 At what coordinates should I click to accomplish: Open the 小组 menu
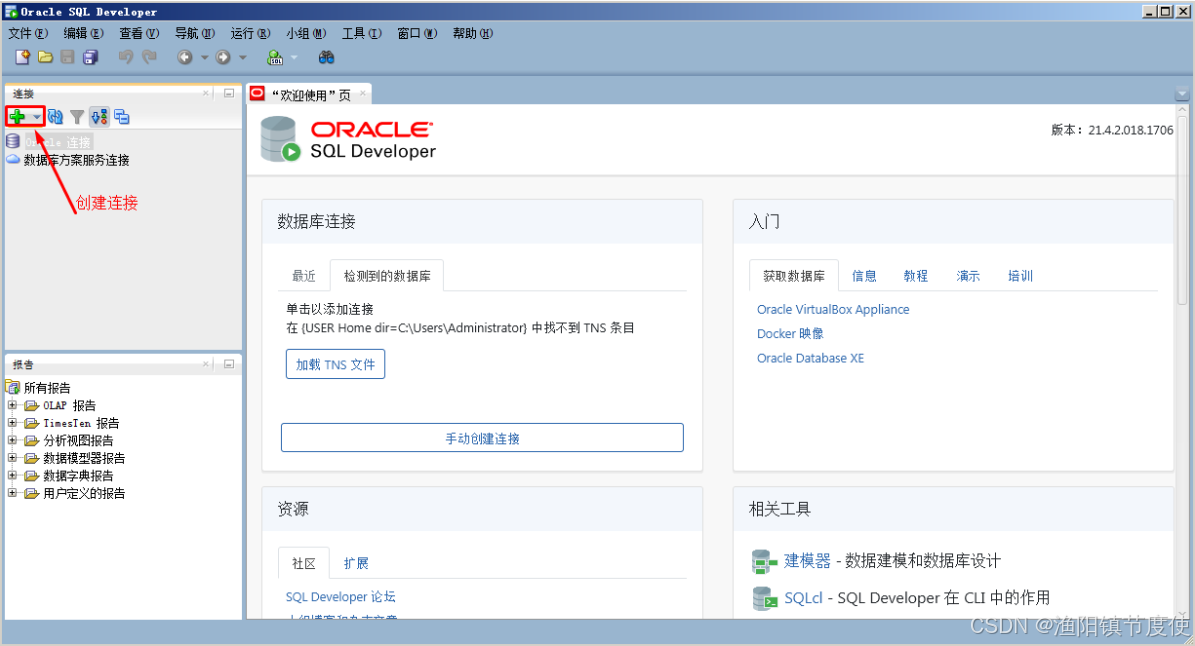coord(306,33)
